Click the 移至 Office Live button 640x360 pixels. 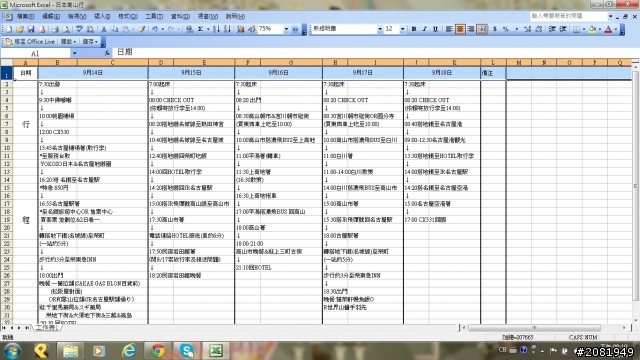(x=30, y=42)
